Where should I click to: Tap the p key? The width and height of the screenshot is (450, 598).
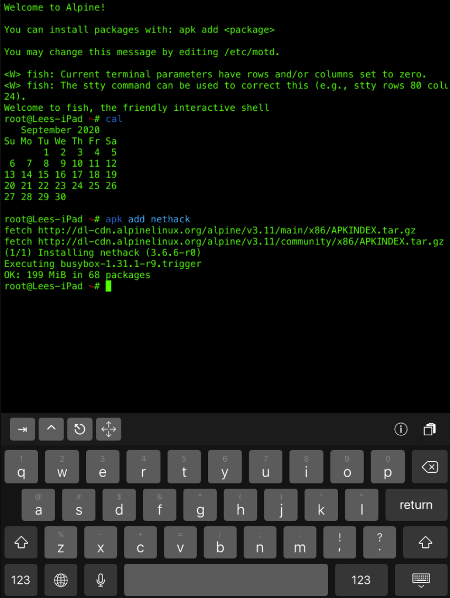click(387, 467)
